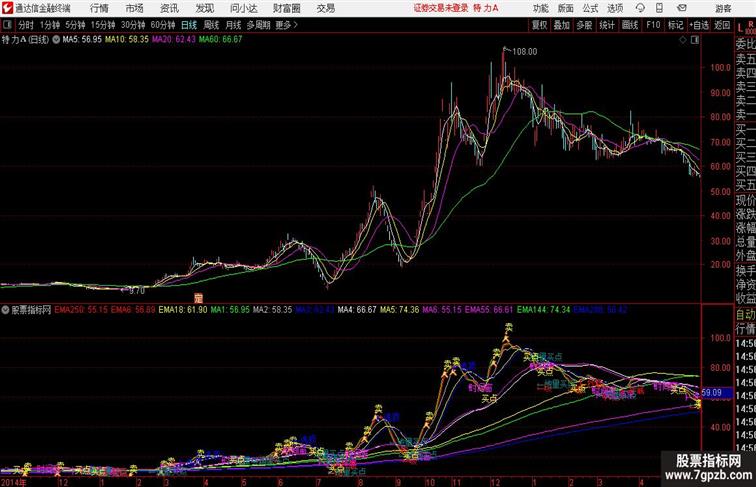Viewport: 756px width, 487px height.
Task: Switch to the 1分钟 period tab
Action: coord(50,25)
